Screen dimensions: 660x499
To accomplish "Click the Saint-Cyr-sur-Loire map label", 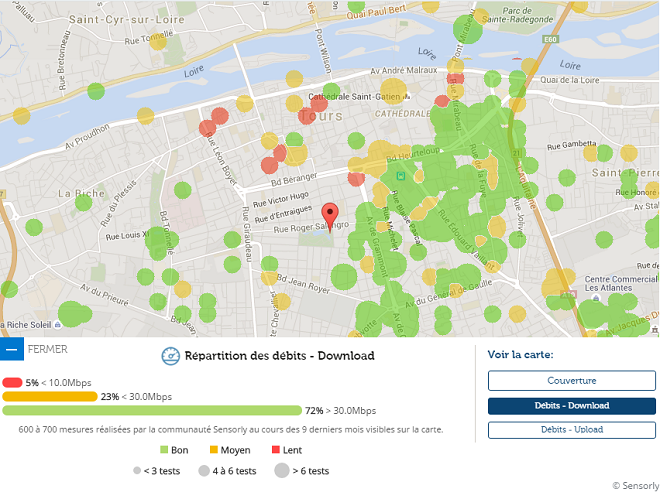I will coord(127,20).
